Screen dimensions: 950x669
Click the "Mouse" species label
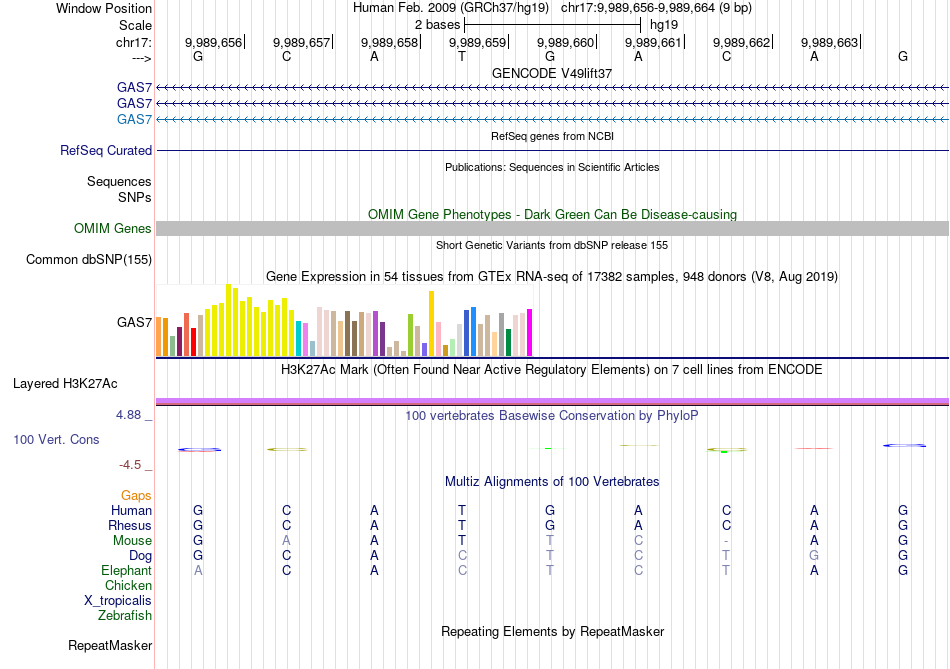132,541
